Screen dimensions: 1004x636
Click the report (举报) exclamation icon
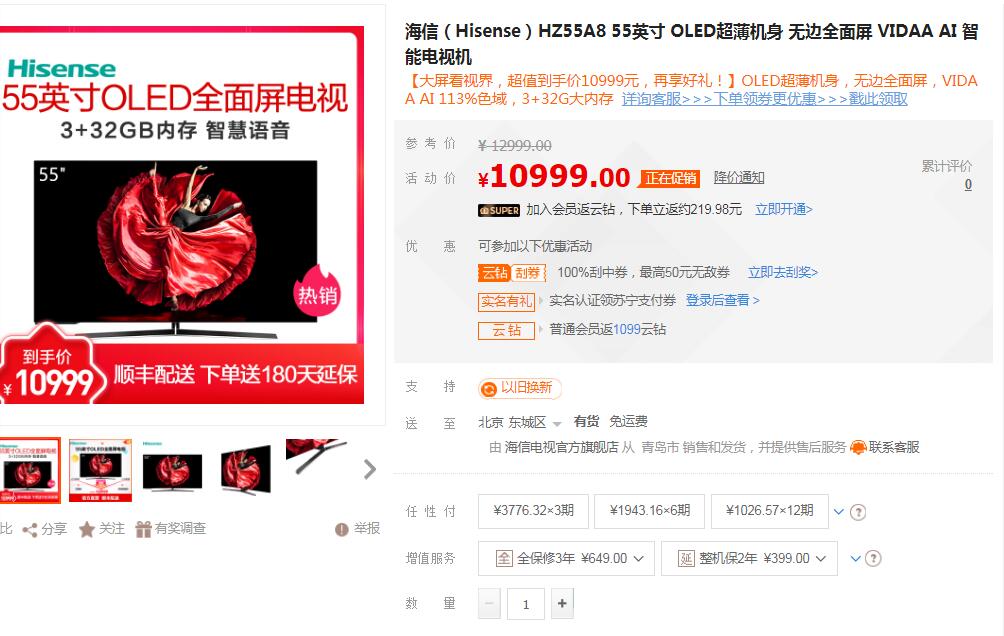[x=342, y=529]
